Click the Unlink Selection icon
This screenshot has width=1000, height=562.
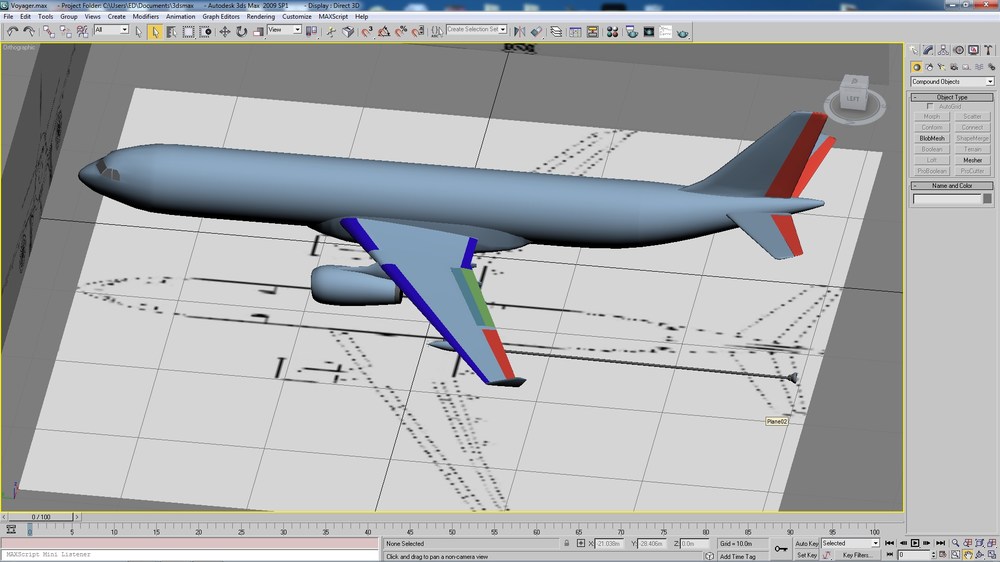click(65, 31)
